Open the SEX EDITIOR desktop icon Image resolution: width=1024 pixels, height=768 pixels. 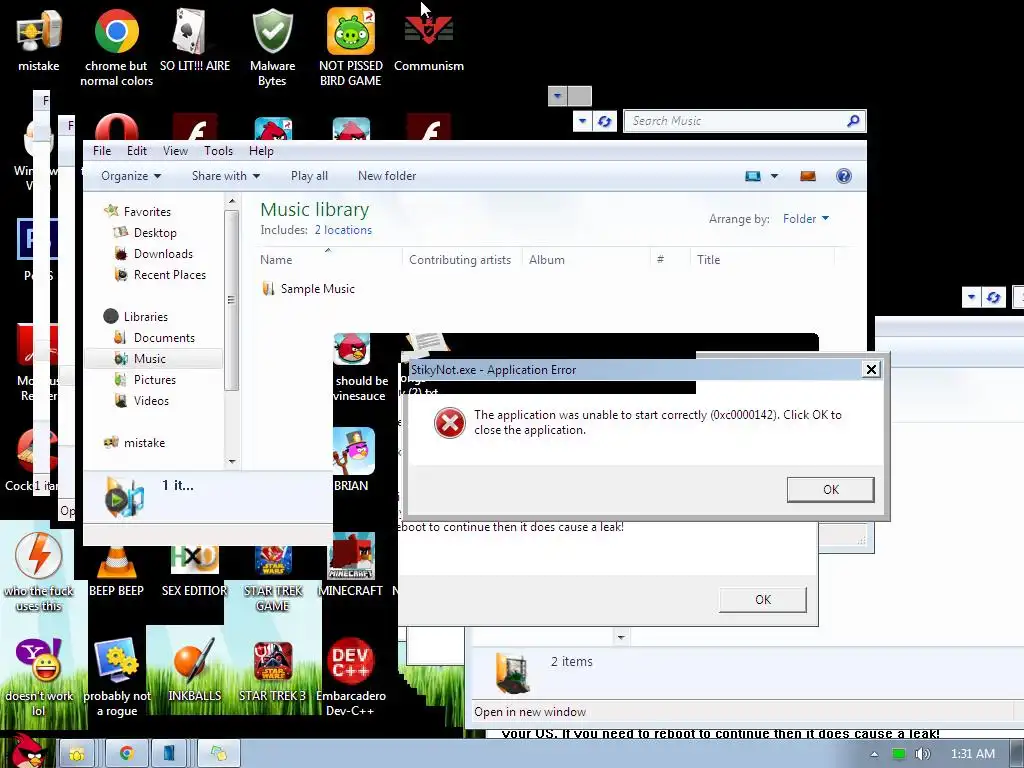tap(195, 571)
